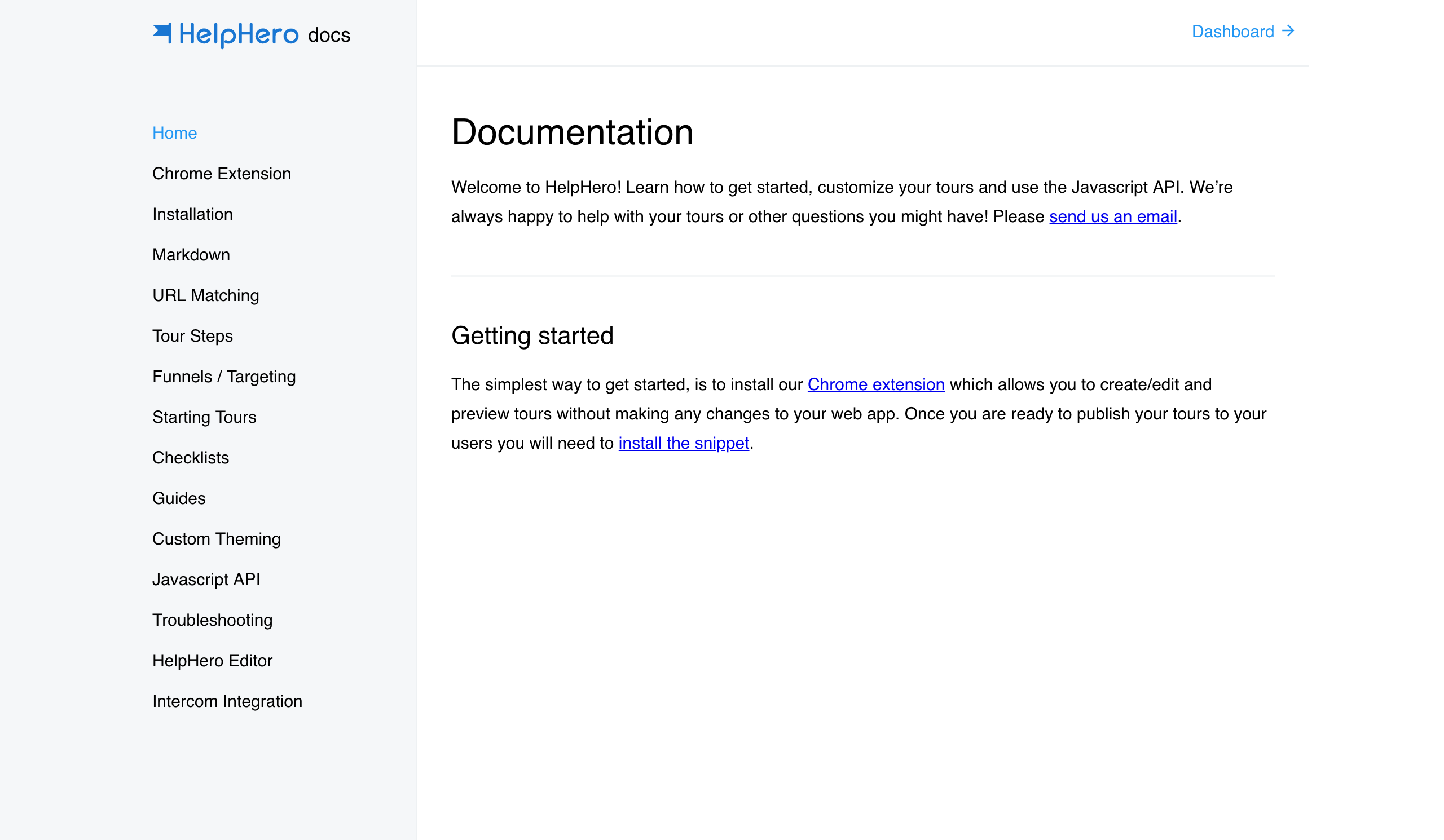Viewport: 1444px width, 840px height.
Task: Go to Troubleshooting page
Action: coord(212,621)
